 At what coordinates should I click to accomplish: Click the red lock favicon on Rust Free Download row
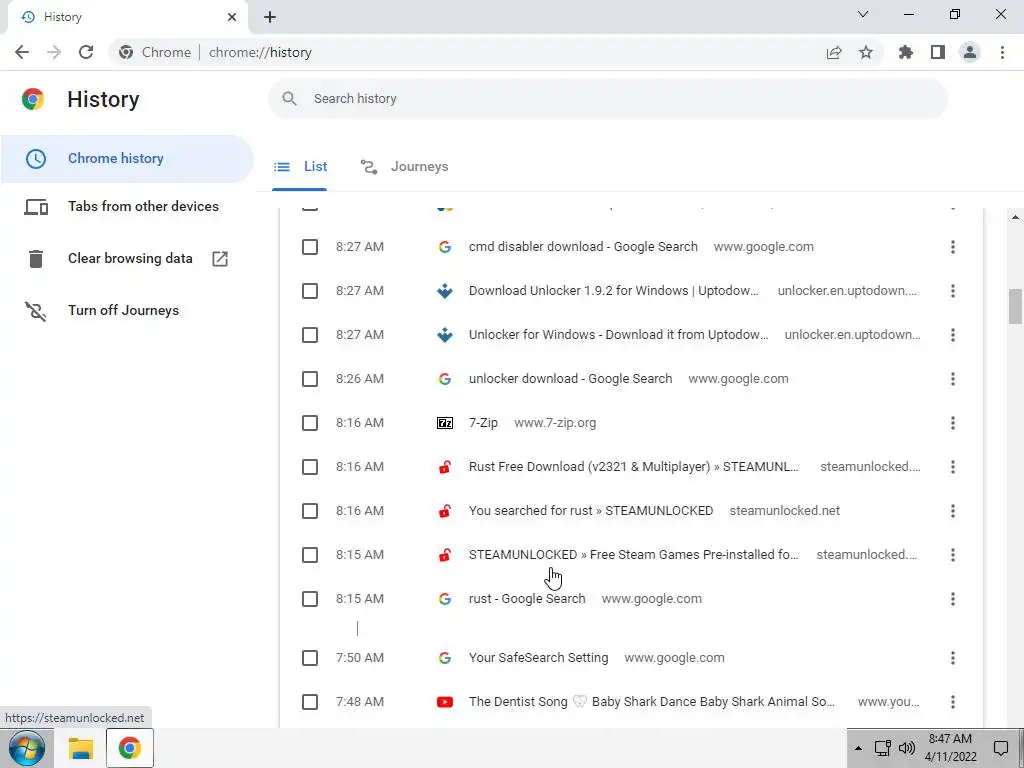click(445, 467)
